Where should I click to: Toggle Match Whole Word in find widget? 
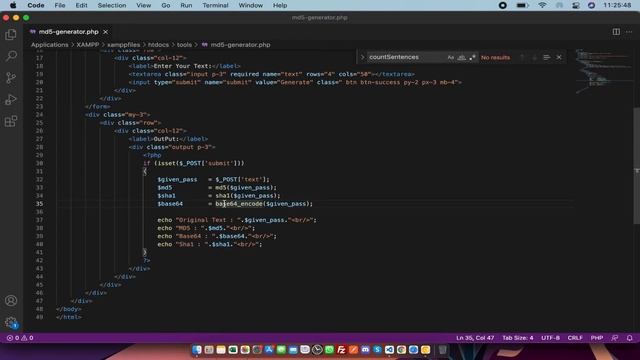pos(462,57)
